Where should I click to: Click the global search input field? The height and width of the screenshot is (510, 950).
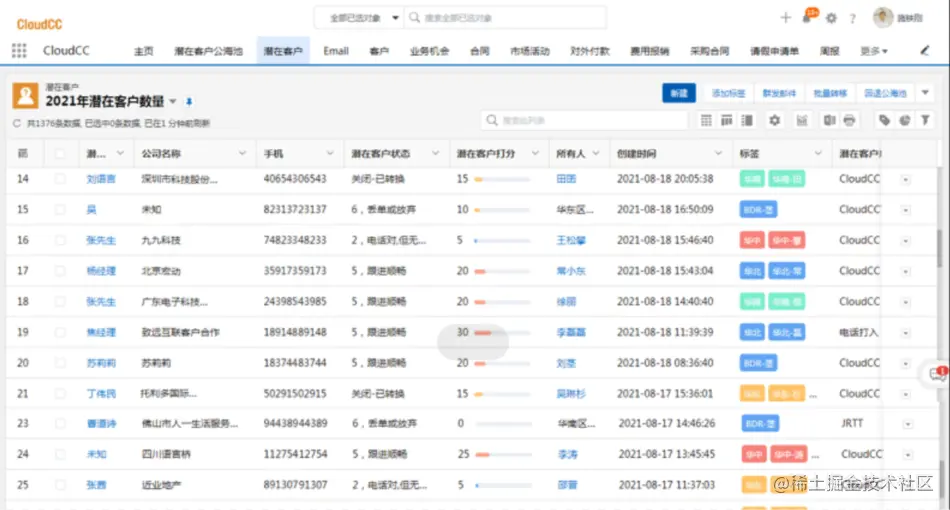pyautogui.click(x=505, y=18)
